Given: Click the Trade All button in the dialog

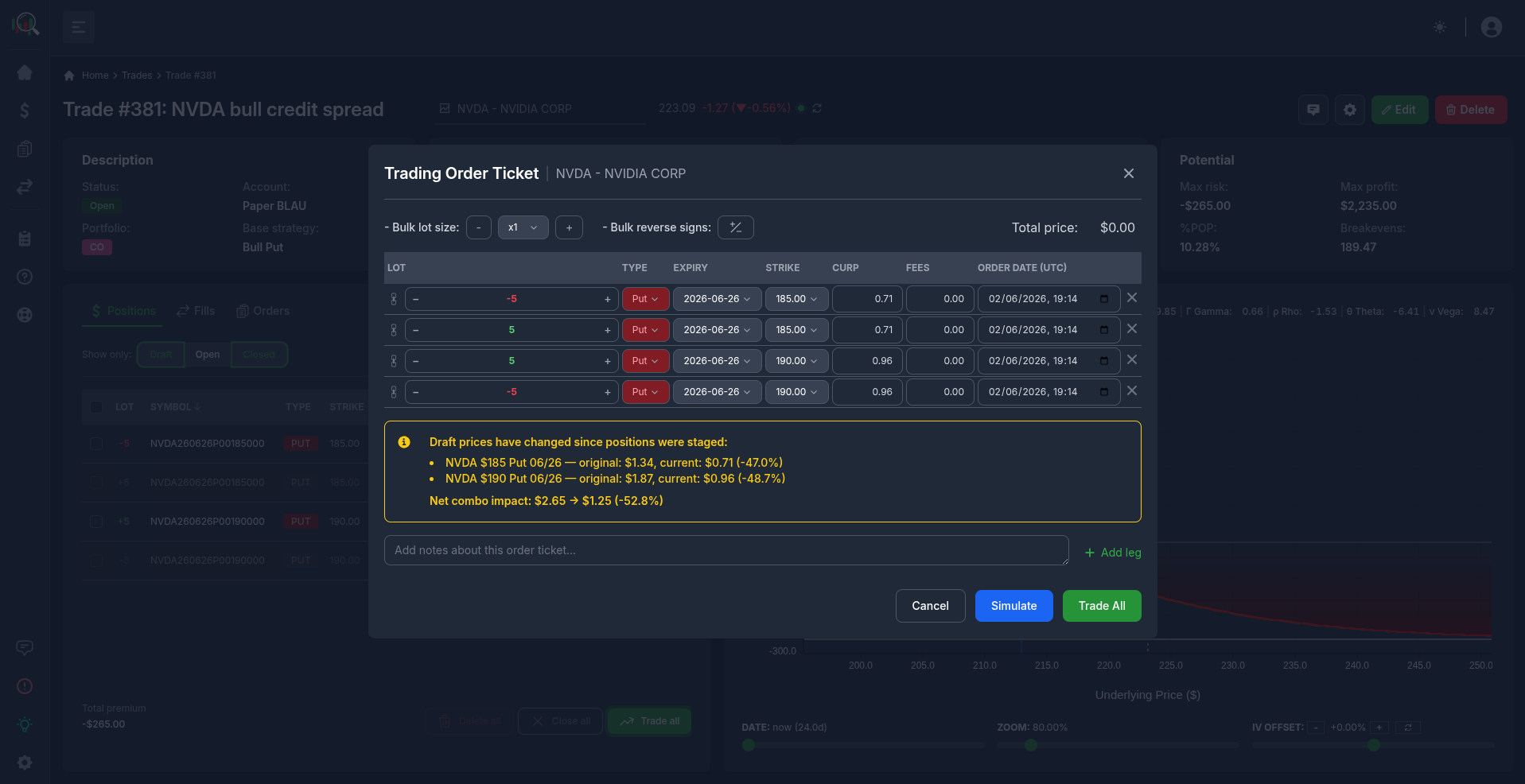Looking at the screenshot, I should [x=1102, y=606].
